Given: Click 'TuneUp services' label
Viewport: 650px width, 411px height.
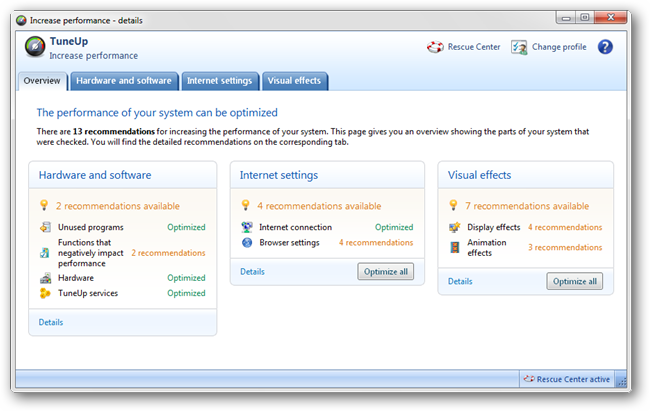Looking at the screenshot, I should point(88,293).
